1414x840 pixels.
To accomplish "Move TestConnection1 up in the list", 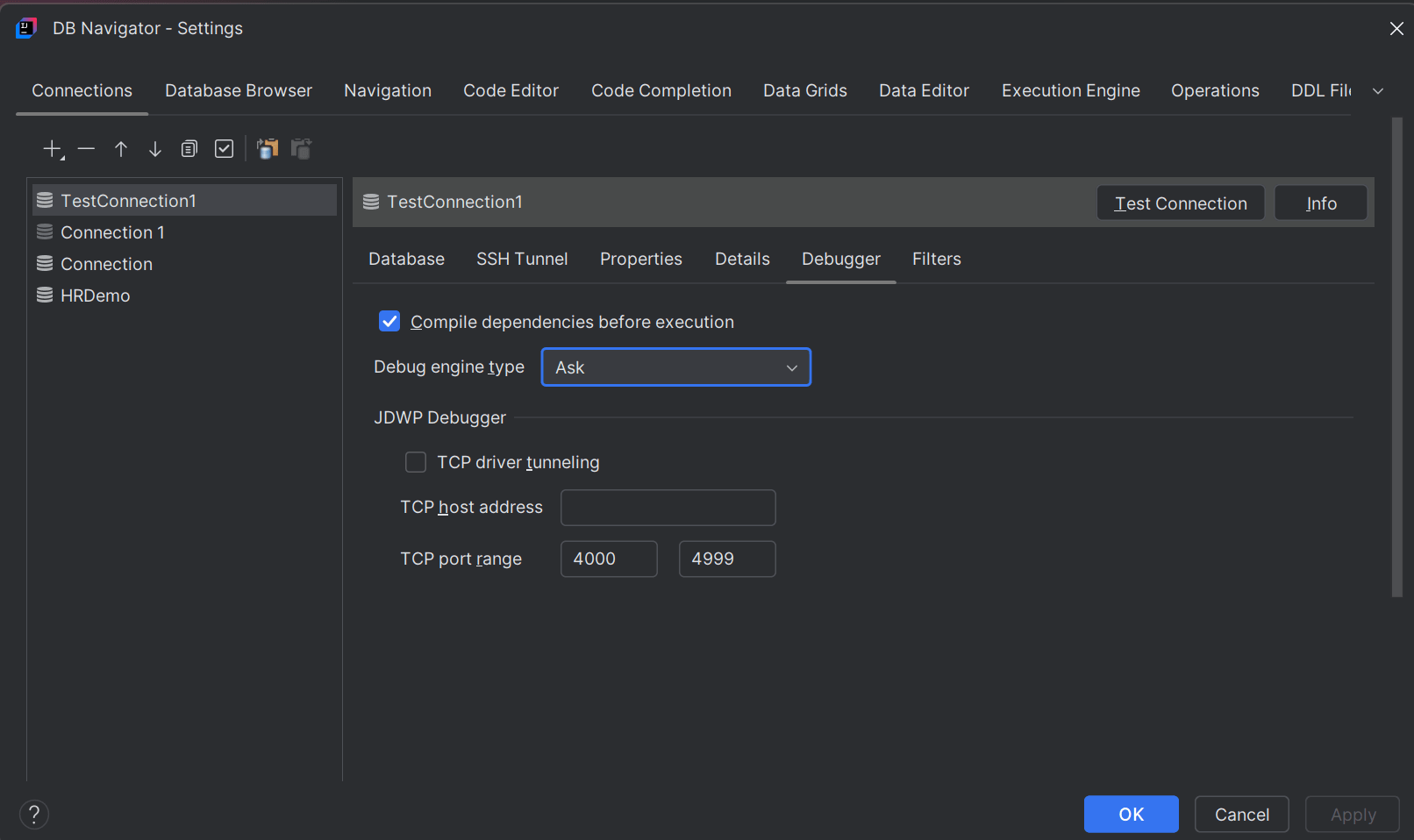I will tap(120, 148).
